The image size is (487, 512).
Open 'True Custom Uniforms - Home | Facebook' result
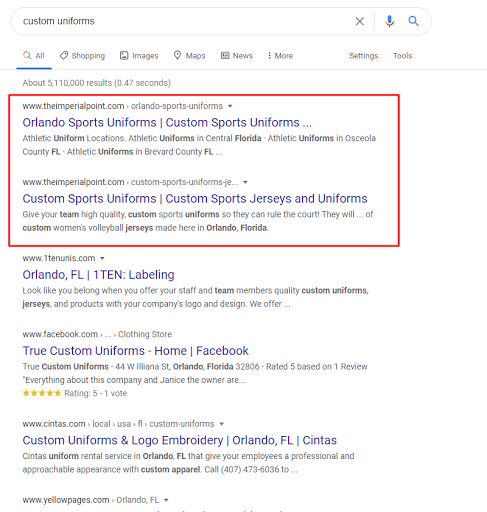pos(135,351)
